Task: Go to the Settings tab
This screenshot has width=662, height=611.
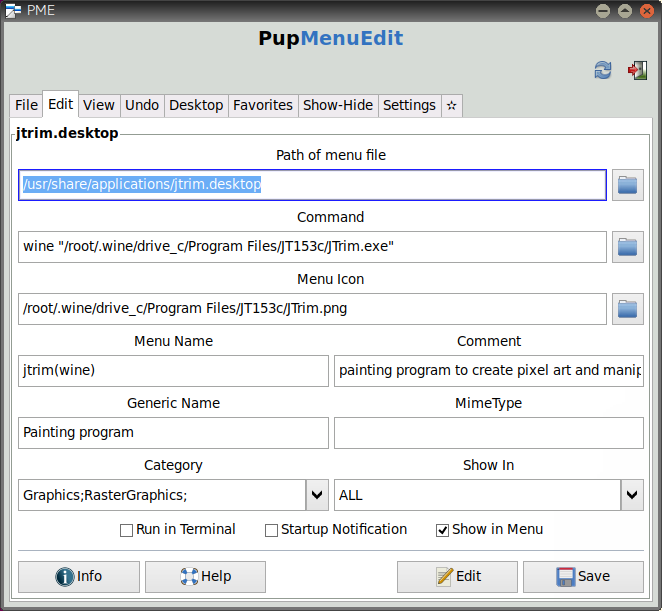Action: 409,106
